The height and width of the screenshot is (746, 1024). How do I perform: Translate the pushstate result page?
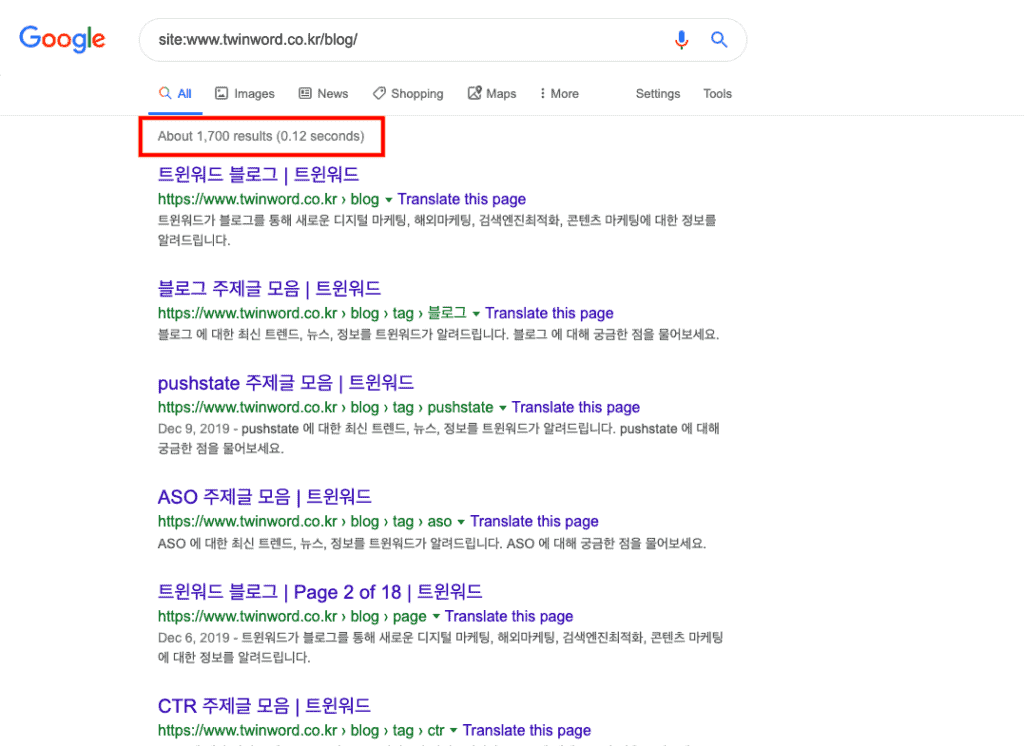[575, 408]
